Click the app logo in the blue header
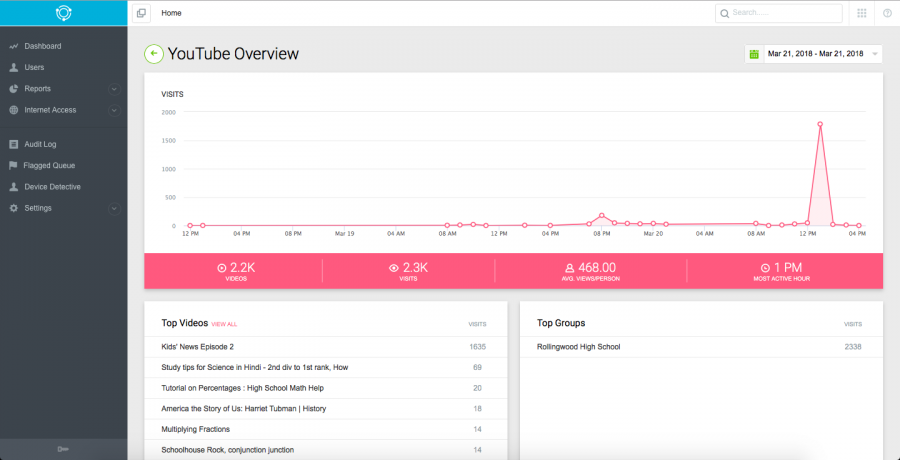Image resolution: width=900 pixels, height=460 pixels. (x=63, y=13)
